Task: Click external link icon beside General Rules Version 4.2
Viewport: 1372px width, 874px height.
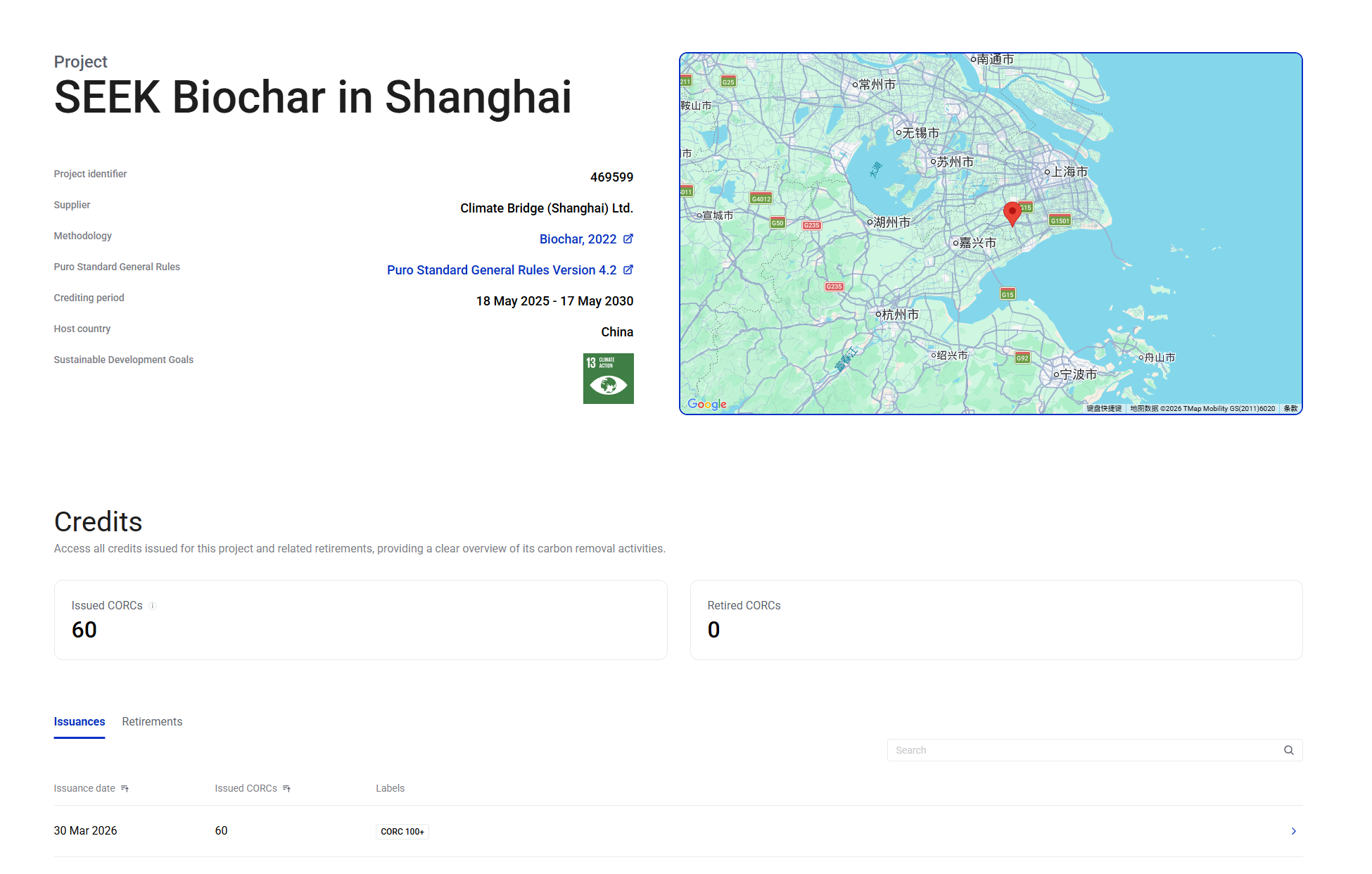Action: pos(628,270)
